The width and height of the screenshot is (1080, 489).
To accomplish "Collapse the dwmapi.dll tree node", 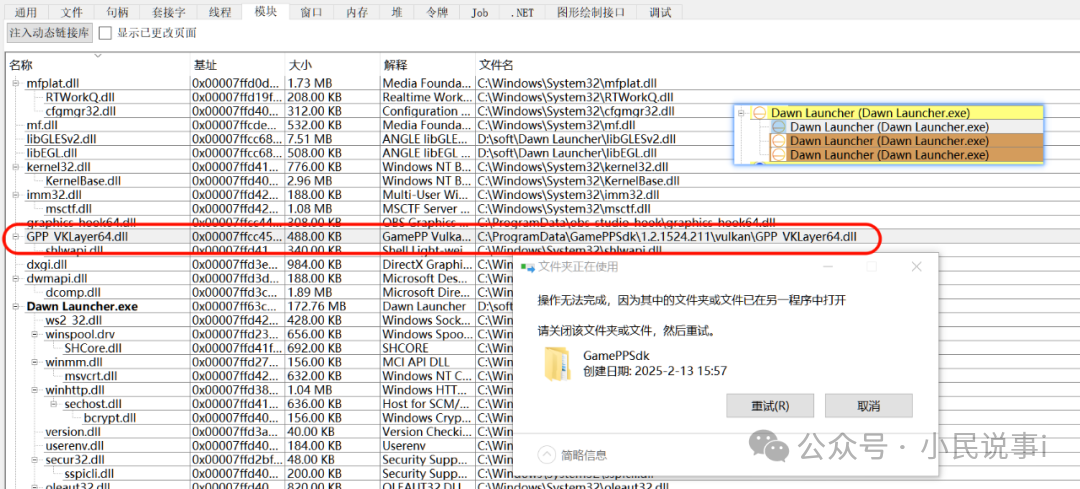I will [15, 278].
